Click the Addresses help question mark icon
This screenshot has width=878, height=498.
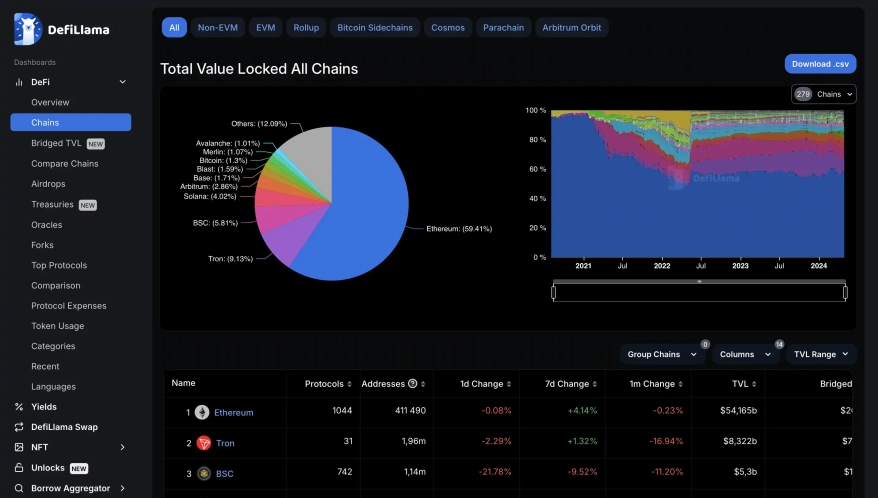413,384
